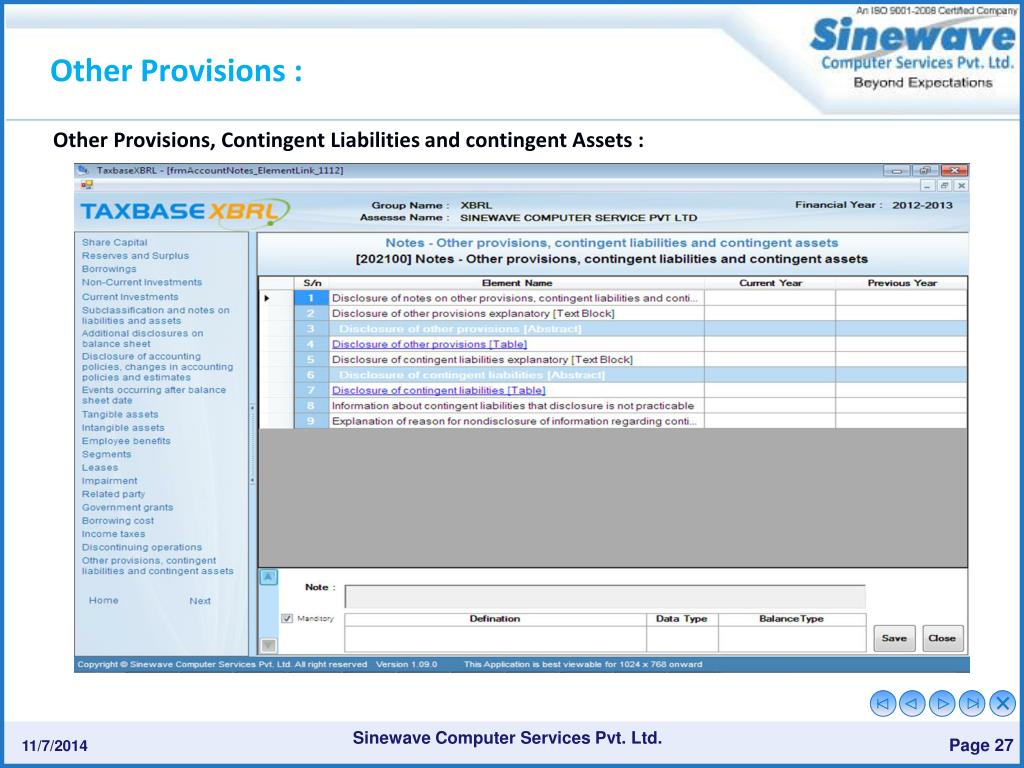Open Related party section
Image resolution: width=1024 pixels, height=768 pixels.
point(114,494)
